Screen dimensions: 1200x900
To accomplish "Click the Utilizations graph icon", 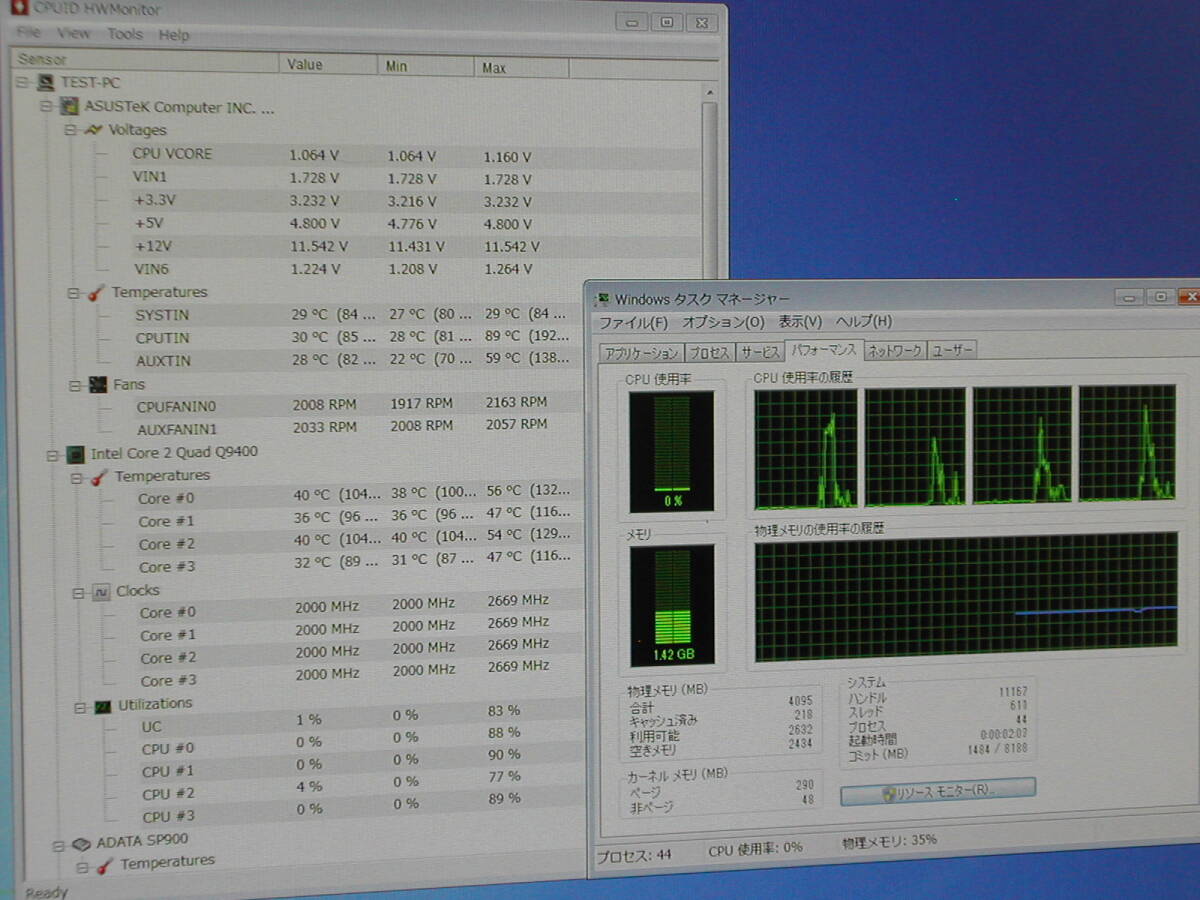I will (x=103, y=705).
